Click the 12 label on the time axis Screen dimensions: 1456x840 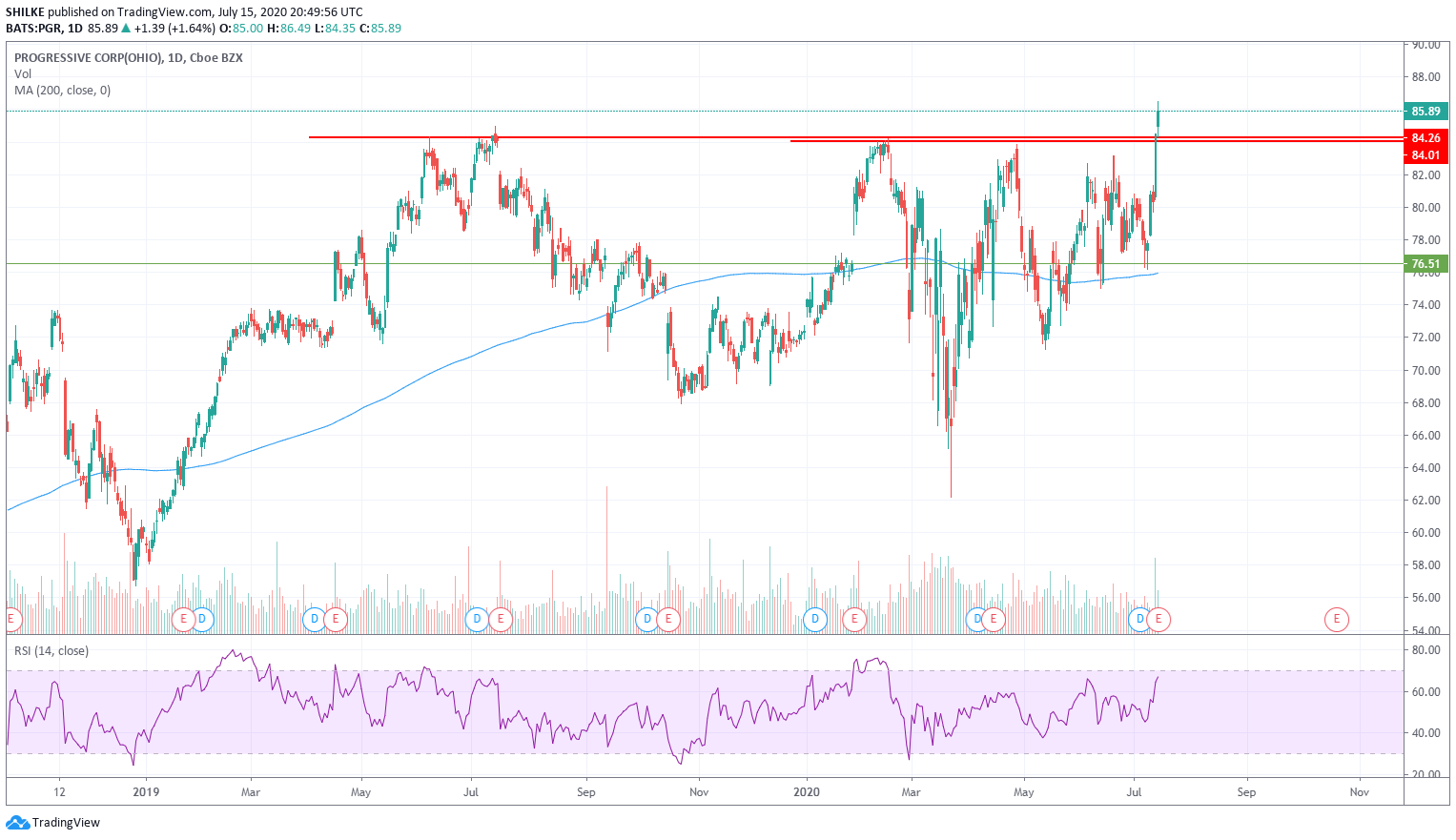(59, 792)
